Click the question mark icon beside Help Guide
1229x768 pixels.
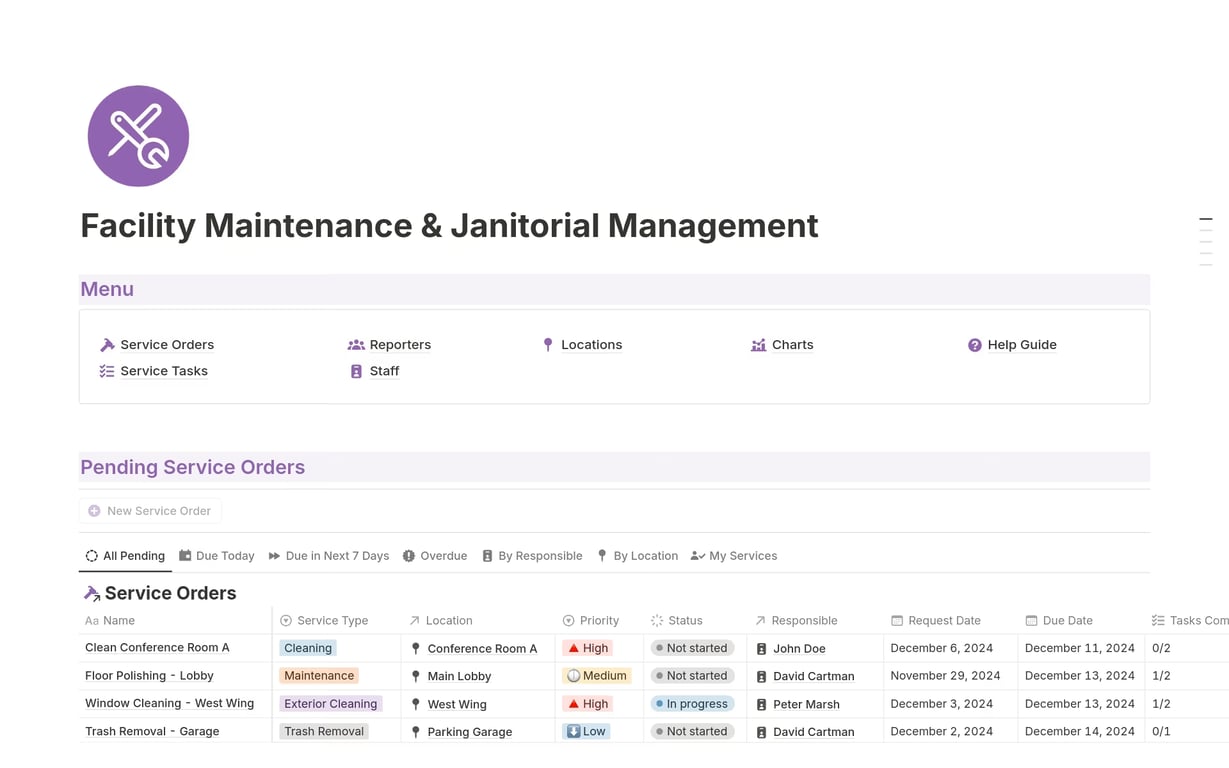[x=975, y=345]
